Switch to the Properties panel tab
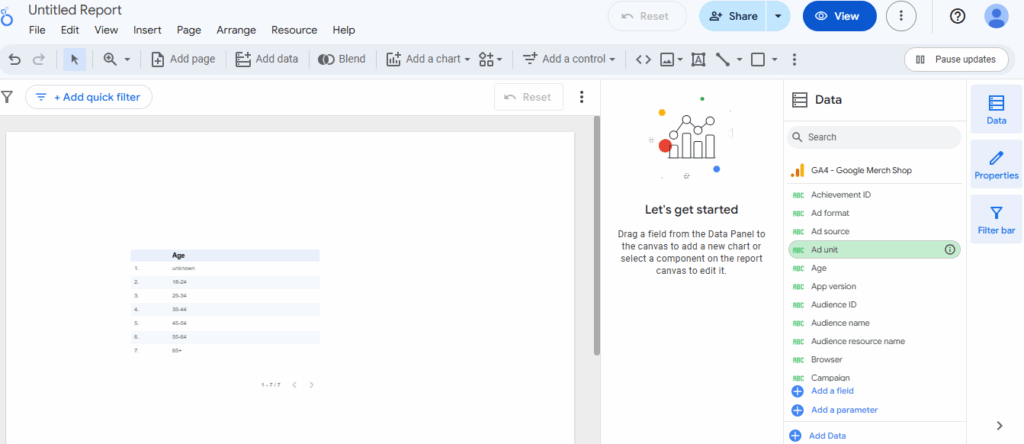This screenshot has height=444, width=1024. [x=997, y=165]
